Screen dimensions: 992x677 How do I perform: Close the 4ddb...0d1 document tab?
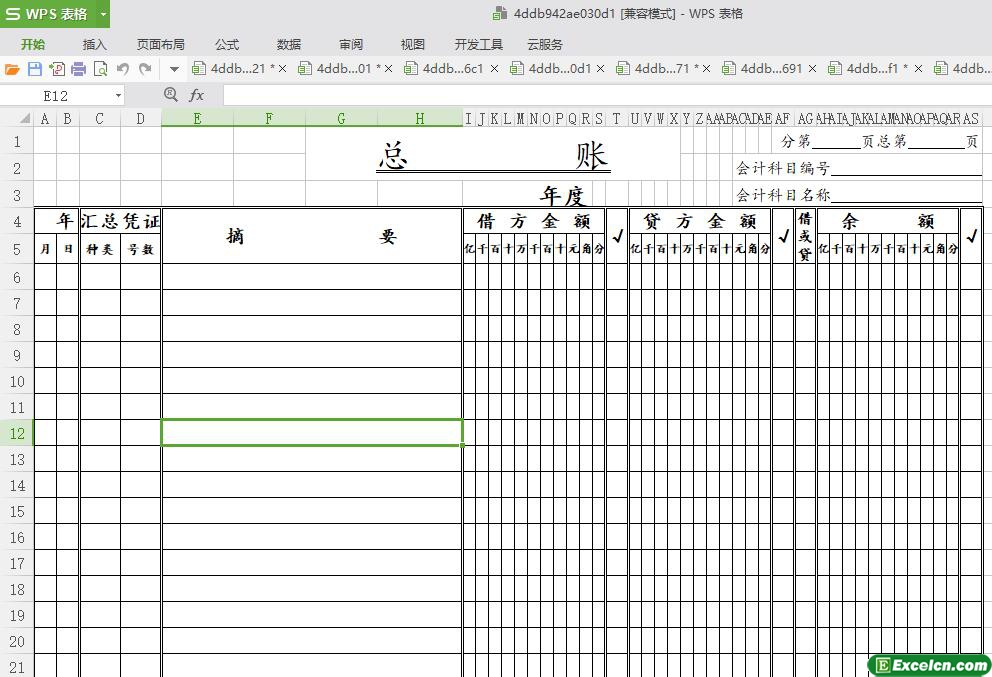tap(600, 68)
